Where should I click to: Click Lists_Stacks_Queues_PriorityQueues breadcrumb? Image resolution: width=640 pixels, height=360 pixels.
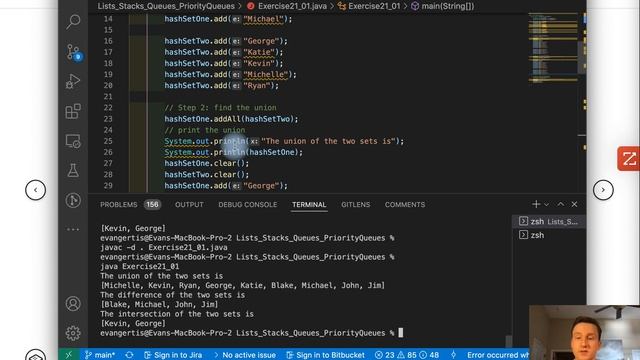click(x=166, y=6)
